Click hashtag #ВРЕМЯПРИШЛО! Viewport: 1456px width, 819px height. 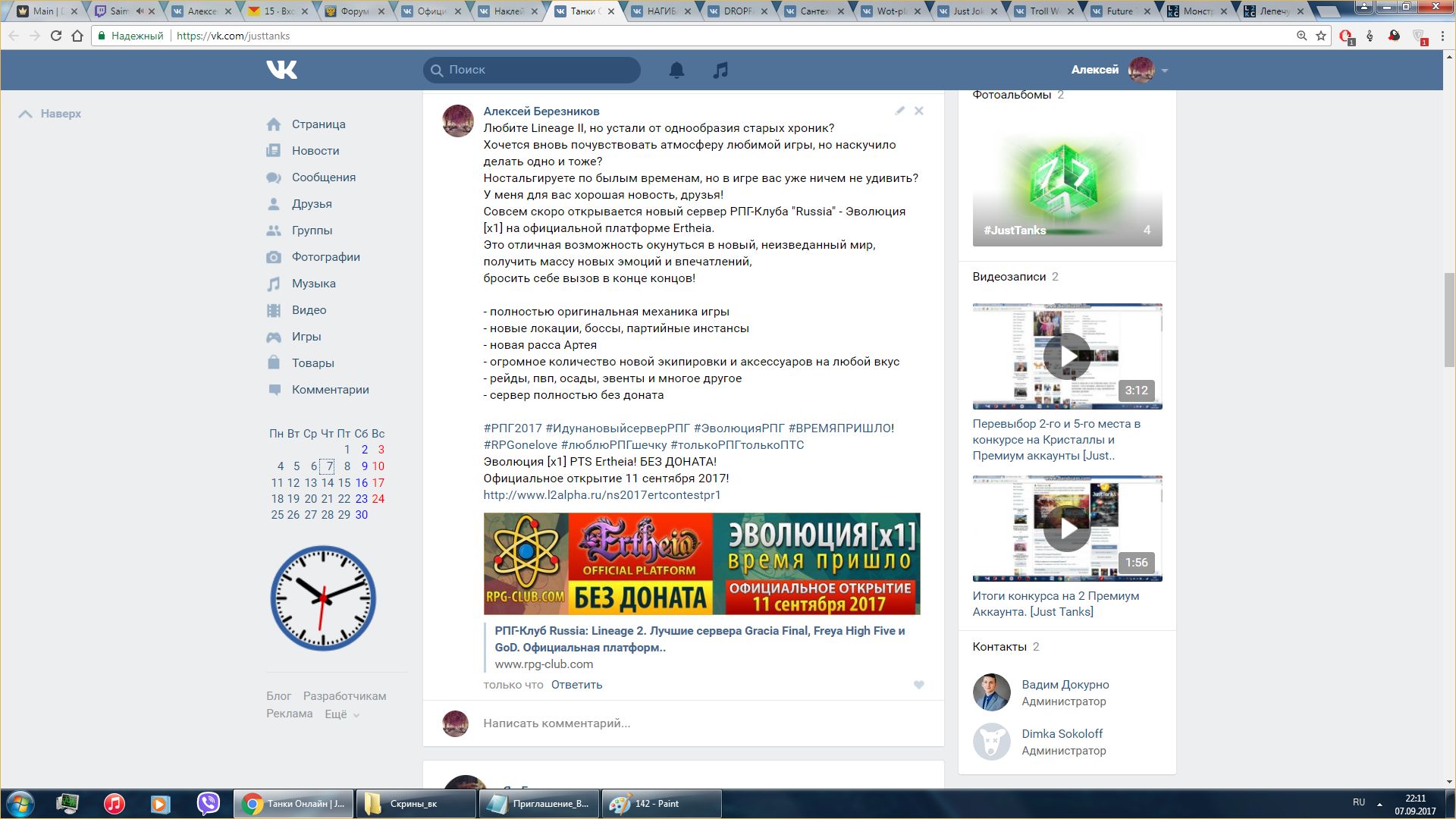(x=841, y=428)
